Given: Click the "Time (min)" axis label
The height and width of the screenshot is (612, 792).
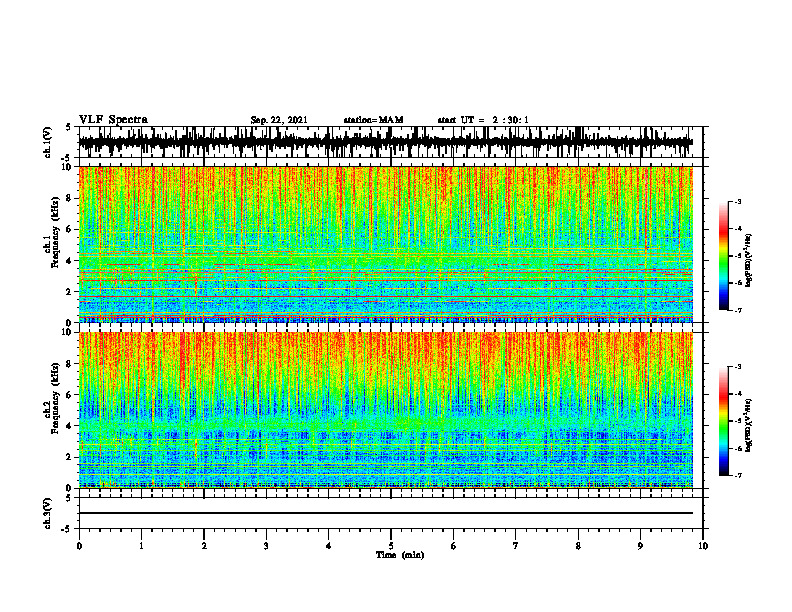Looking at the screenshot, I should coord(400,555).
